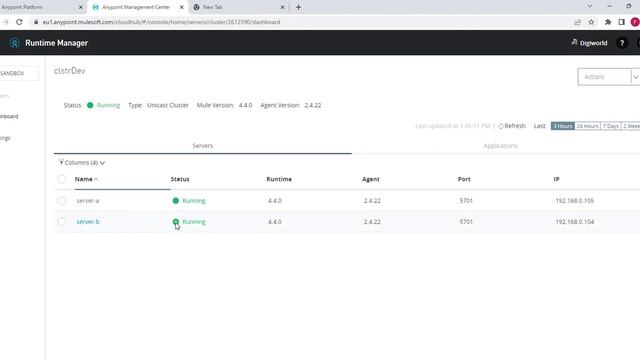Sort the table by Name column
640x360 pixels.
click(86, 179)
